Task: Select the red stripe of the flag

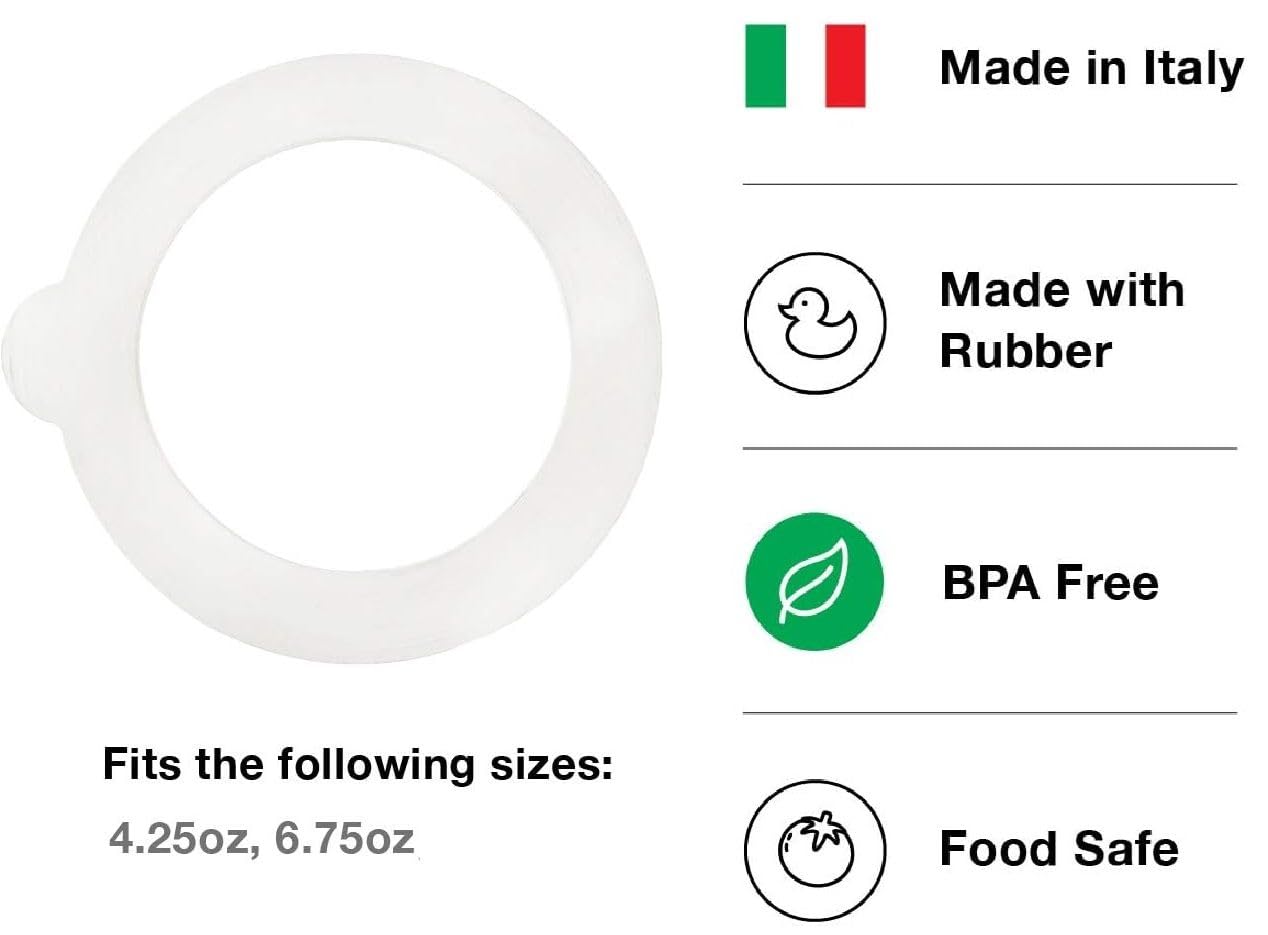Action: [845, 67]
